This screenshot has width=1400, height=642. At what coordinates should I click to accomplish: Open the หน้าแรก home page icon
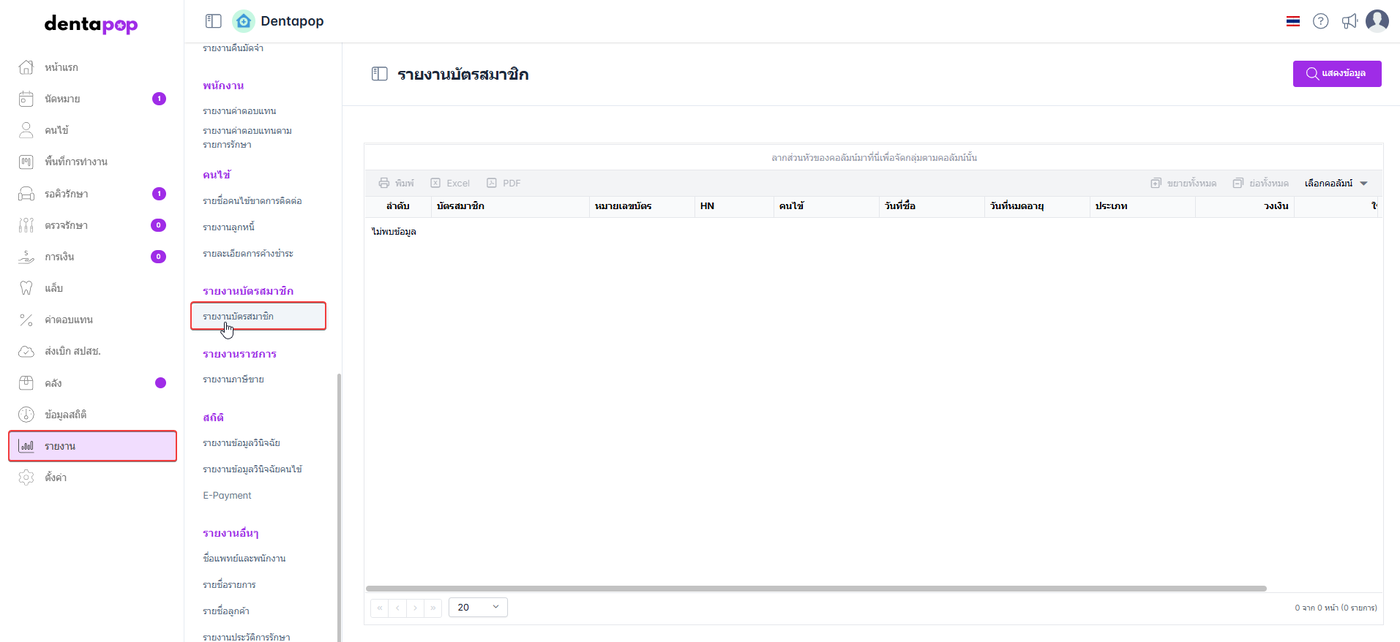point(27,67)
